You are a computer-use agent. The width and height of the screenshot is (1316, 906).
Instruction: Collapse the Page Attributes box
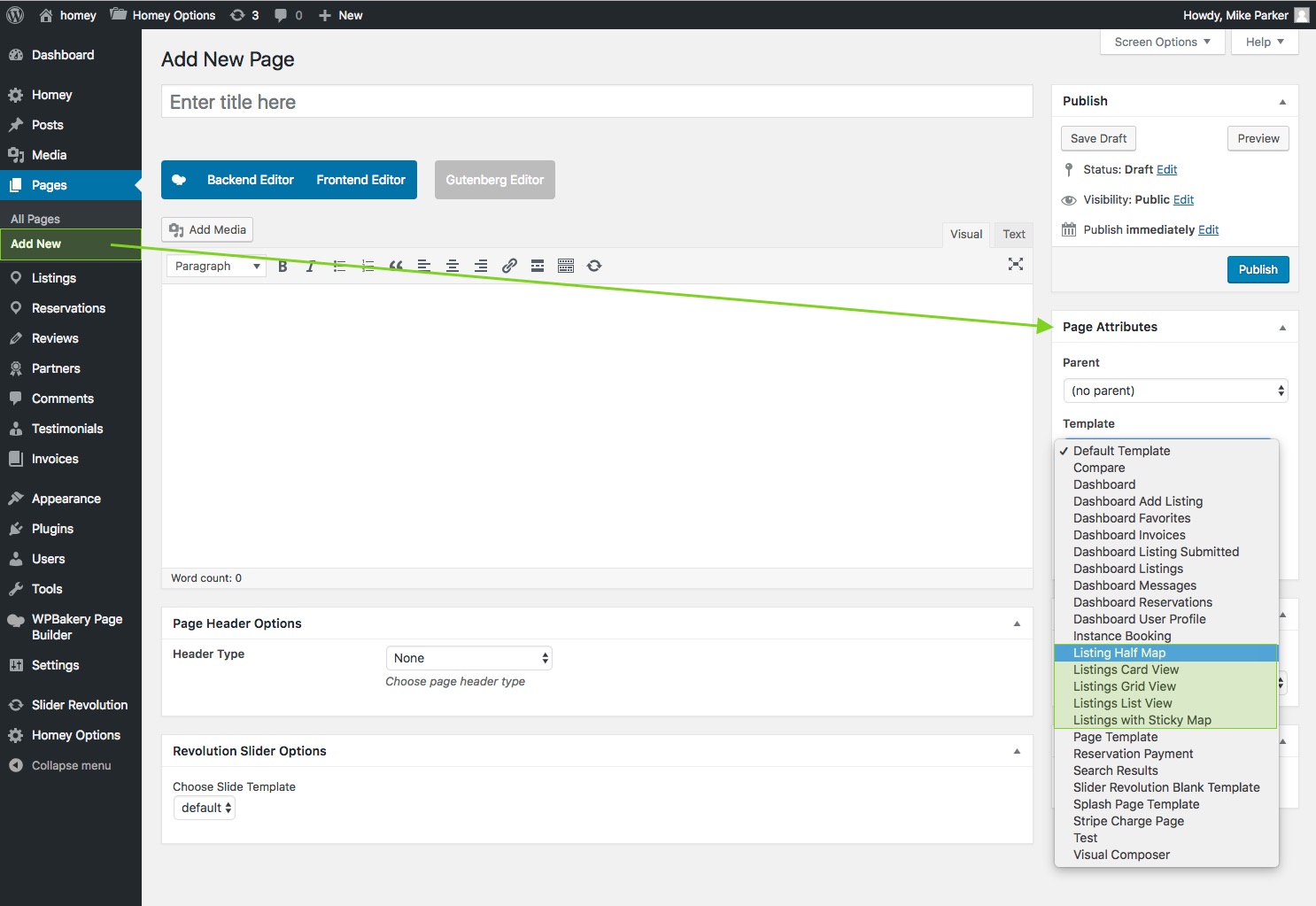coord(1282,328)
